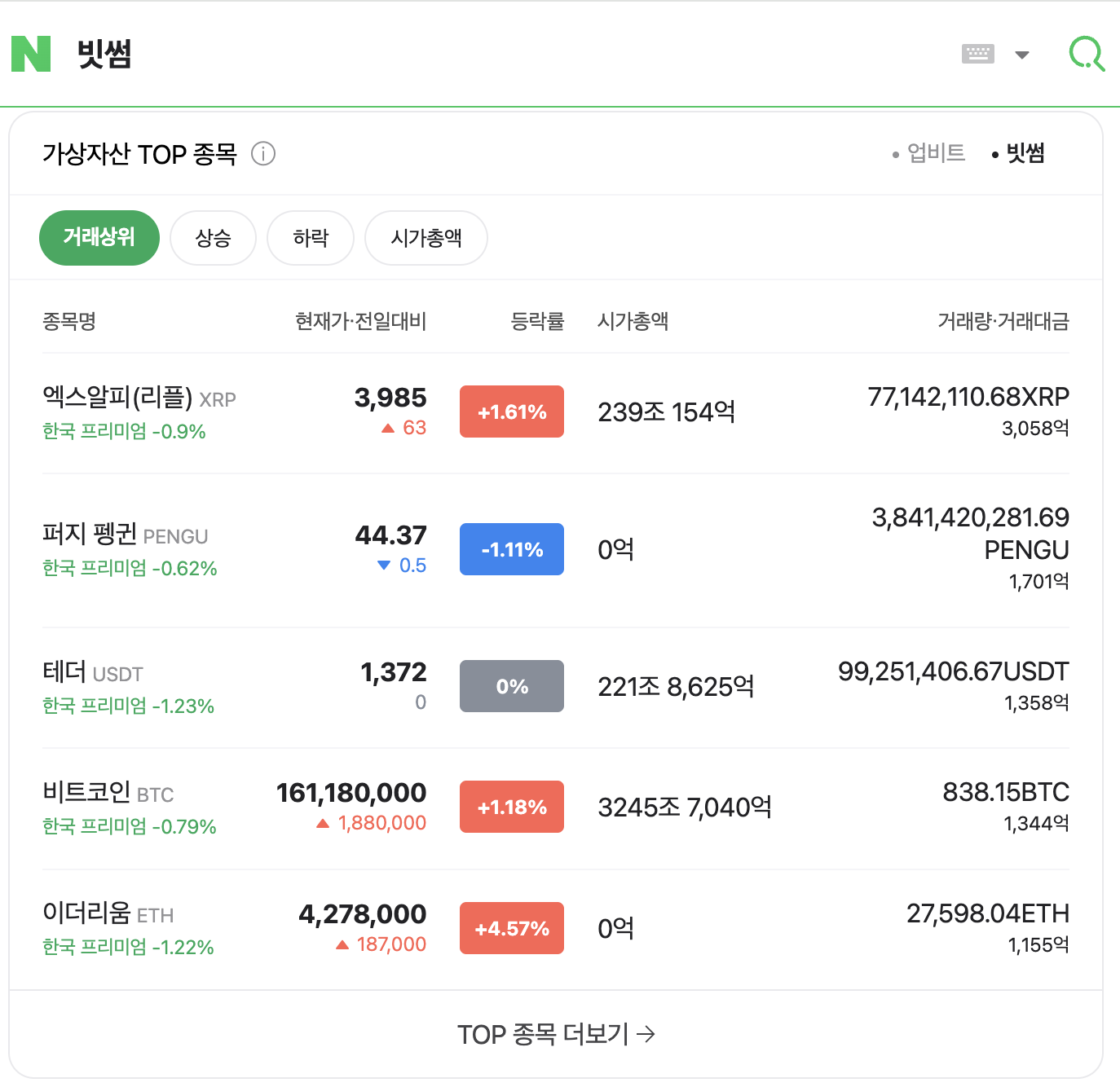The image size is (1120, 1087).
Task: Click PENGU current price 44.37
Action: point(391,535)
